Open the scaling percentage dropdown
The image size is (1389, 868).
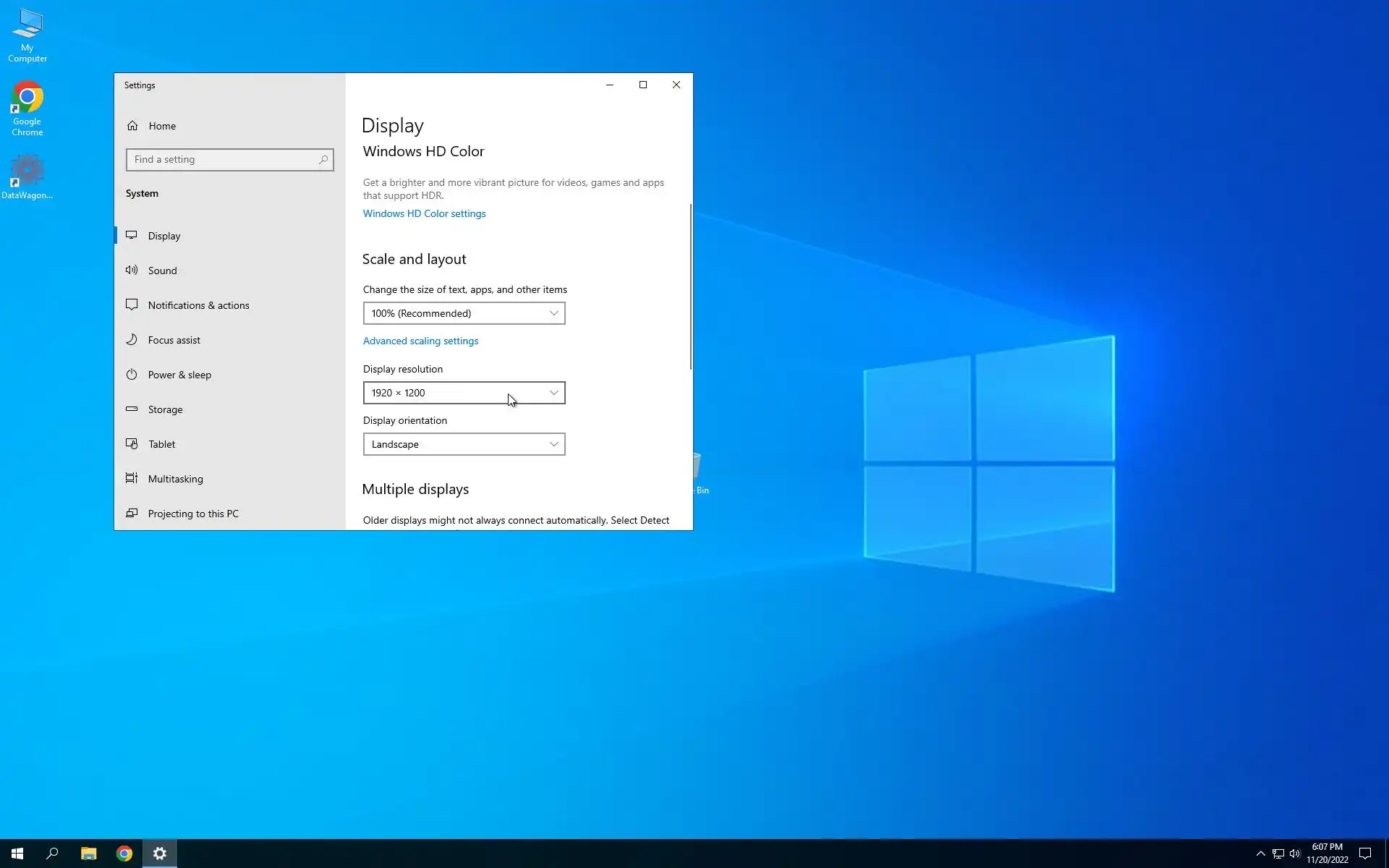point(464,313)
